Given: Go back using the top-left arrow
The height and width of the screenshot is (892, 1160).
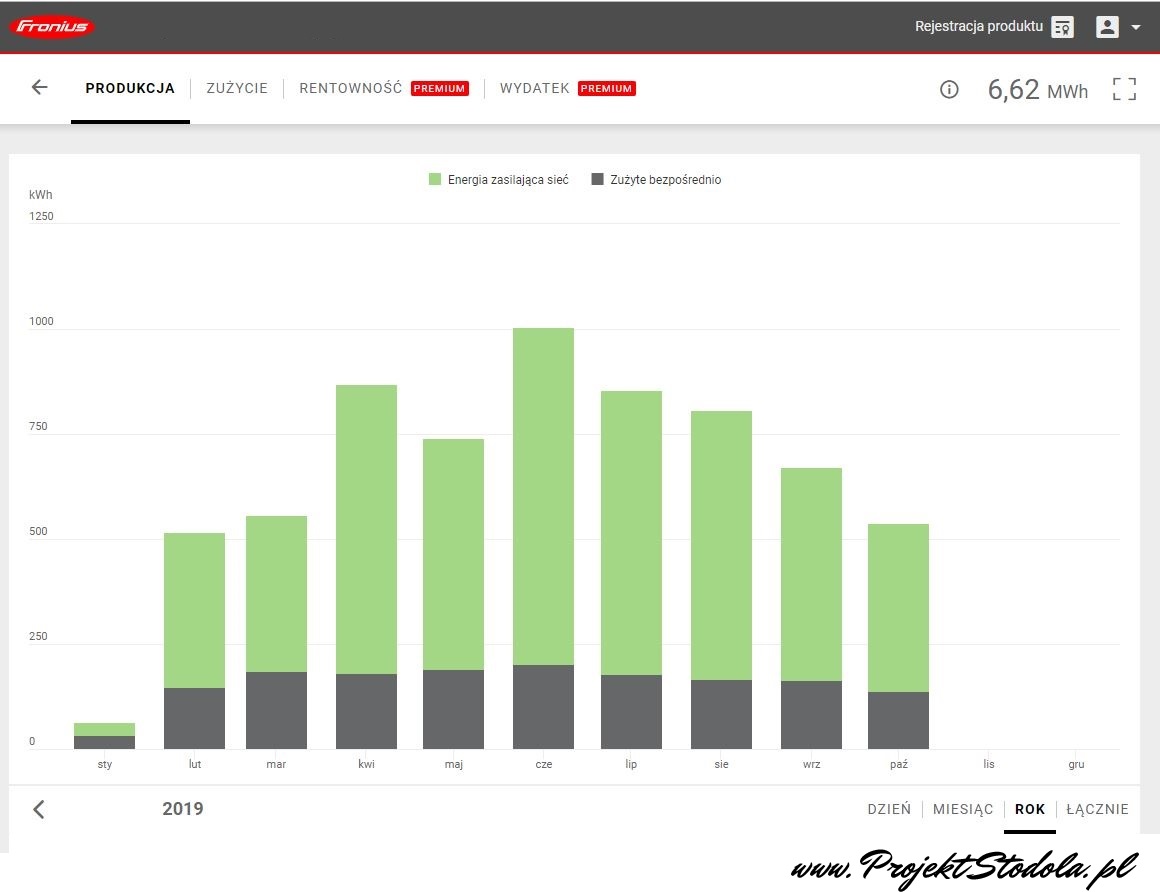Looking at the screenshot, I should pos(39,88).
